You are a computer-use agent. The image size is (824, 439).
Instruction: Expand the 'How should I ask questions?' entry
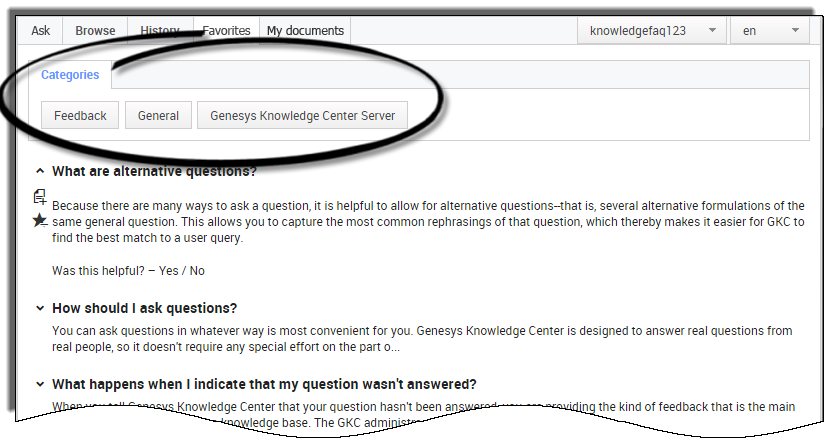[x=39, y=308]
